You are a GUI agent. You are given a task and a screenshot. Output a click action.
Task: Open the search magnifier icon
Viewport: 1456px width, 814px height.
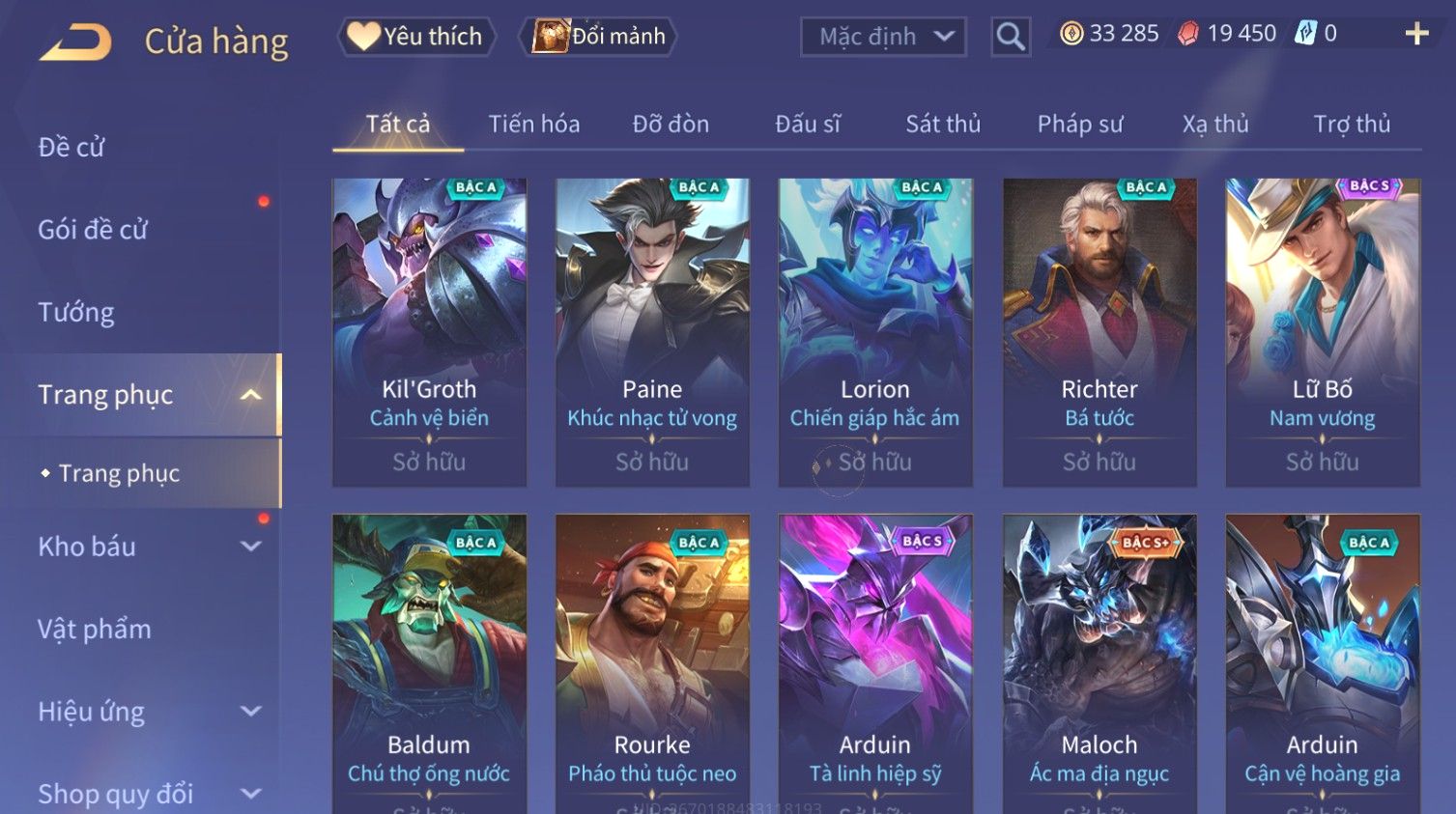click(1011, 37)
